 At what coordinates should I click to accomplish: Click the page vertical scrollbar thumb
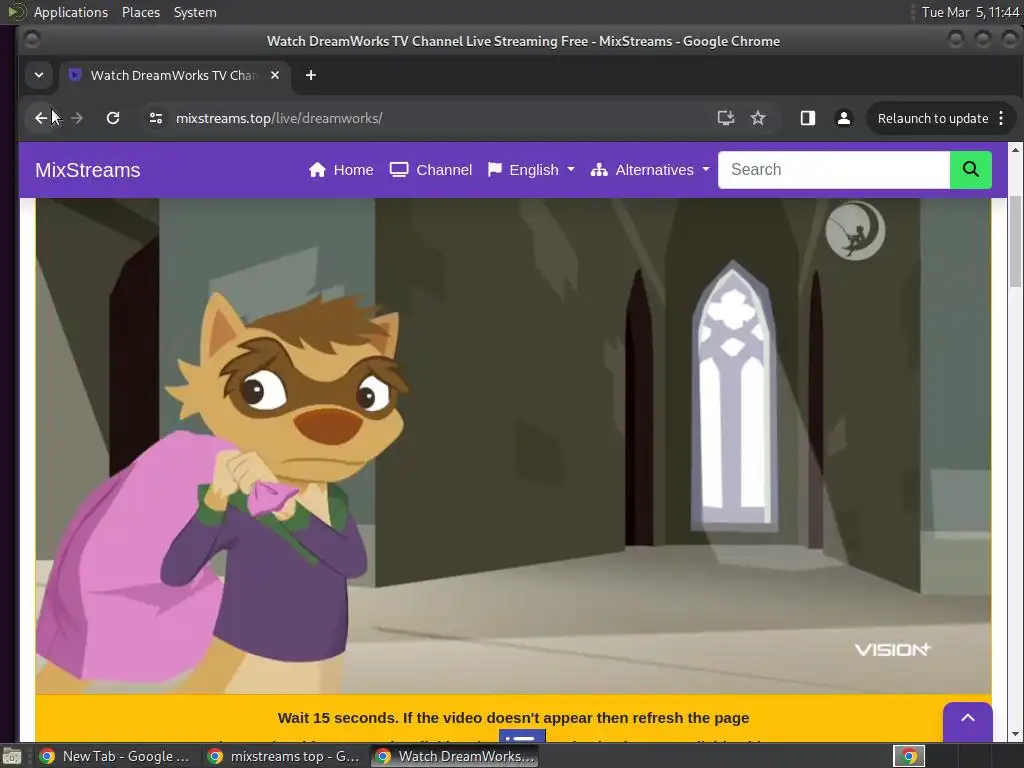point(1016,241)
